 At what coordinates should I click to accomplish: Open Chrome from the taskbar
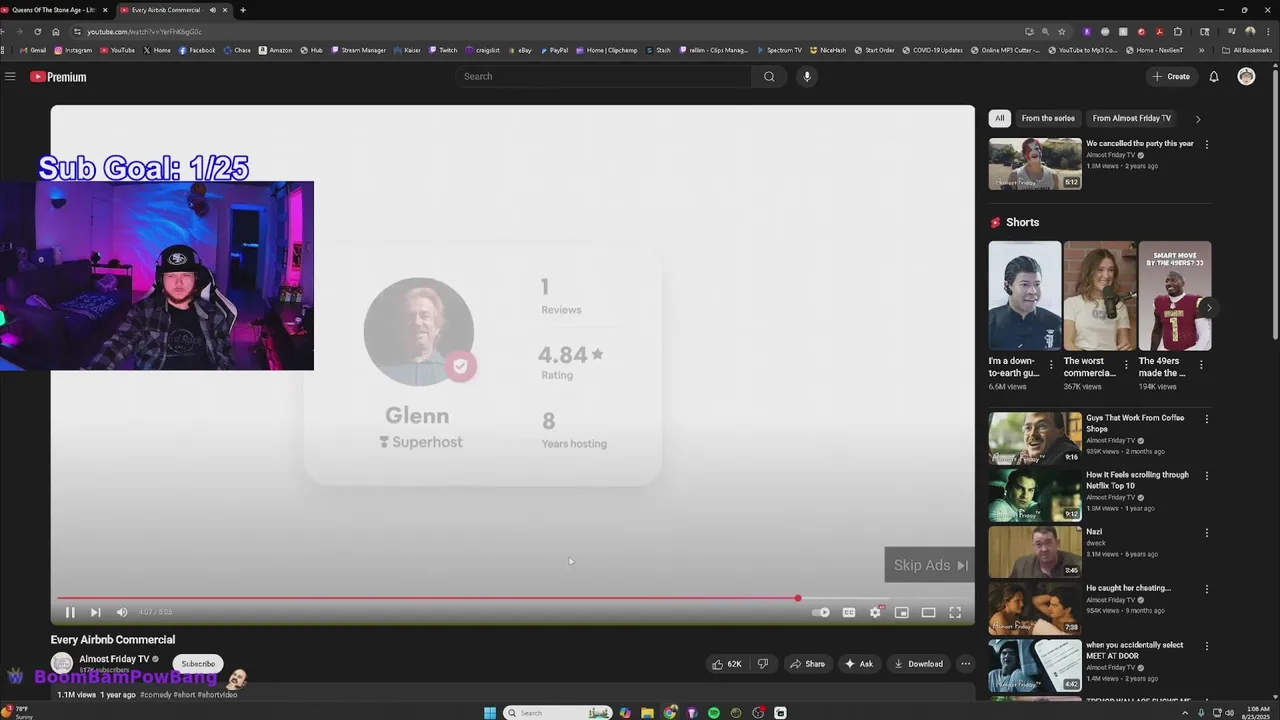pyautogui.click(x=670, y=713)
